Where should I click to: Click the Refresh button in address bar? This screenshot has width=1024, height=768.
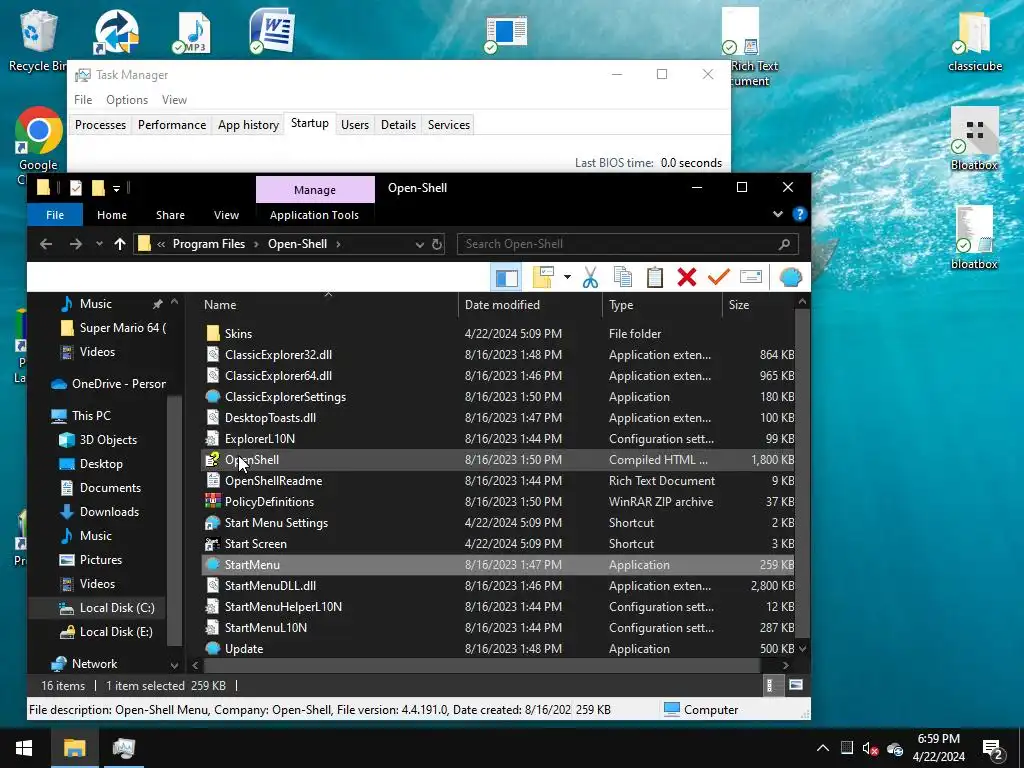click(x=437, y=244)
